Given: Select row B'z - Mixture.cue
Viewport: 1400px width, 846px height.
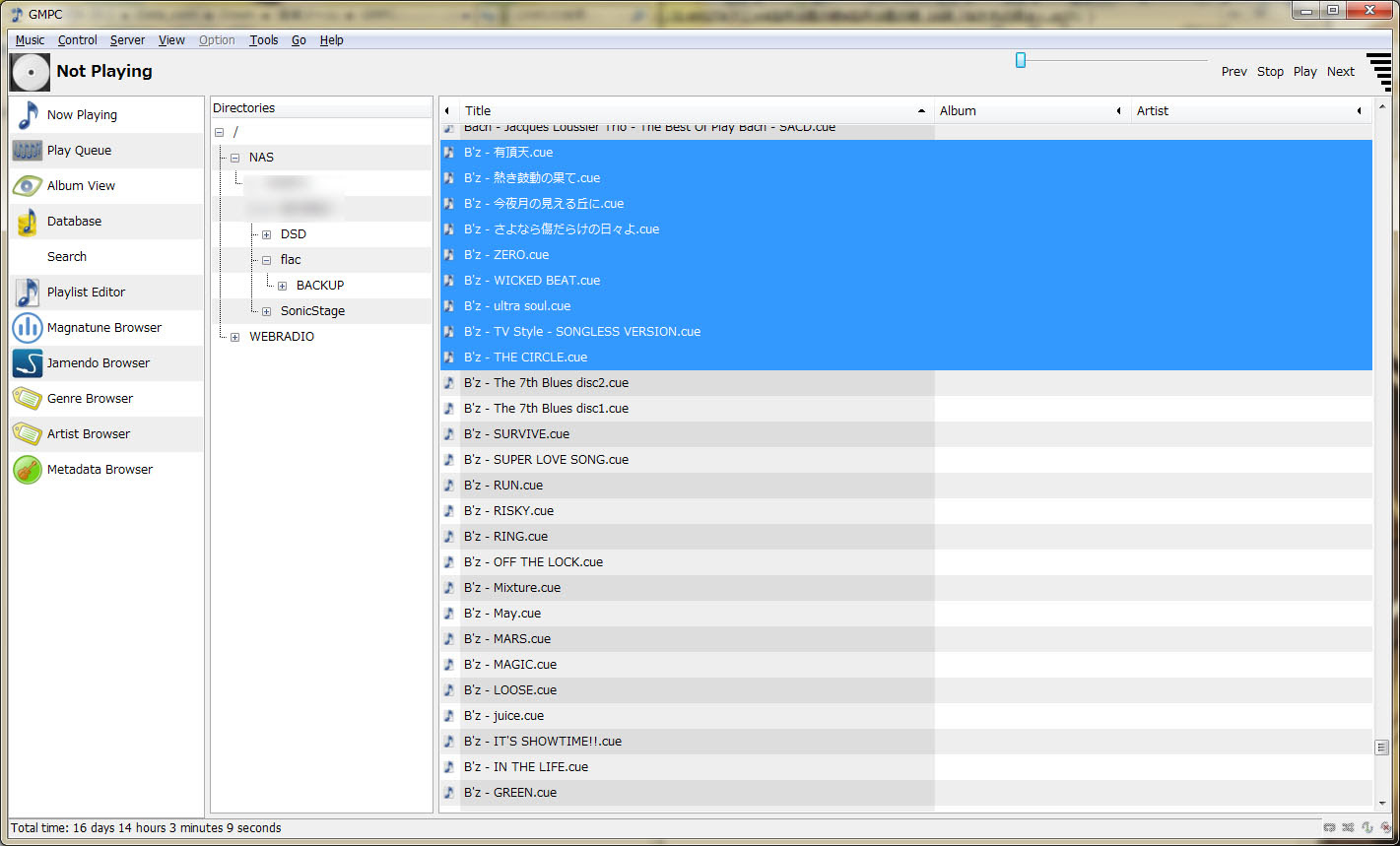Looking at the screenshot, I should coord(906,588).
